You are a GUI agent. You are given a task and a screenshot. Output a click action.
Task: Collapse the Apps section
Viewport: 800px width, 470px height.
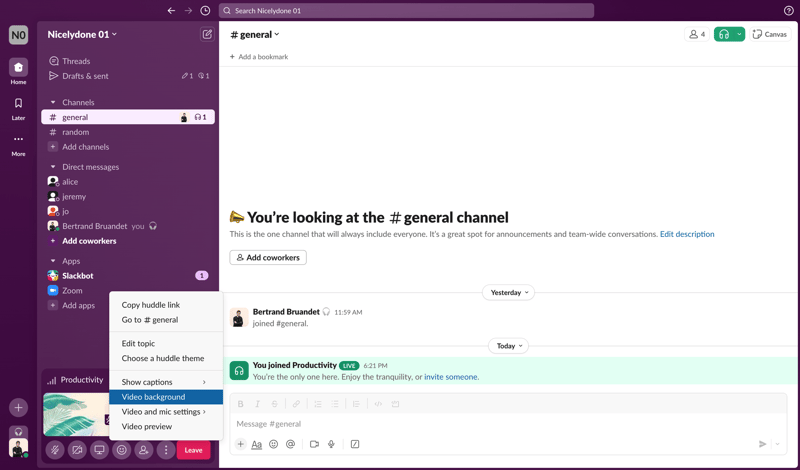[x=53, y=261]
